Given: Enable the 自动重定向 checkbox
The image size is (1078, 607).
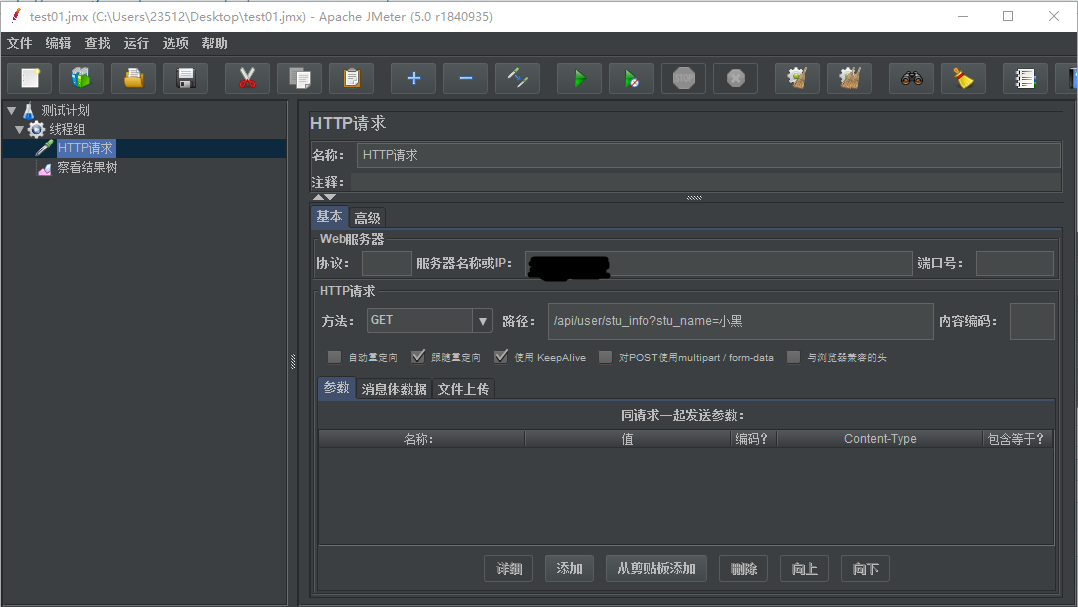Looking at the screenshot, I should click(334, 357).
